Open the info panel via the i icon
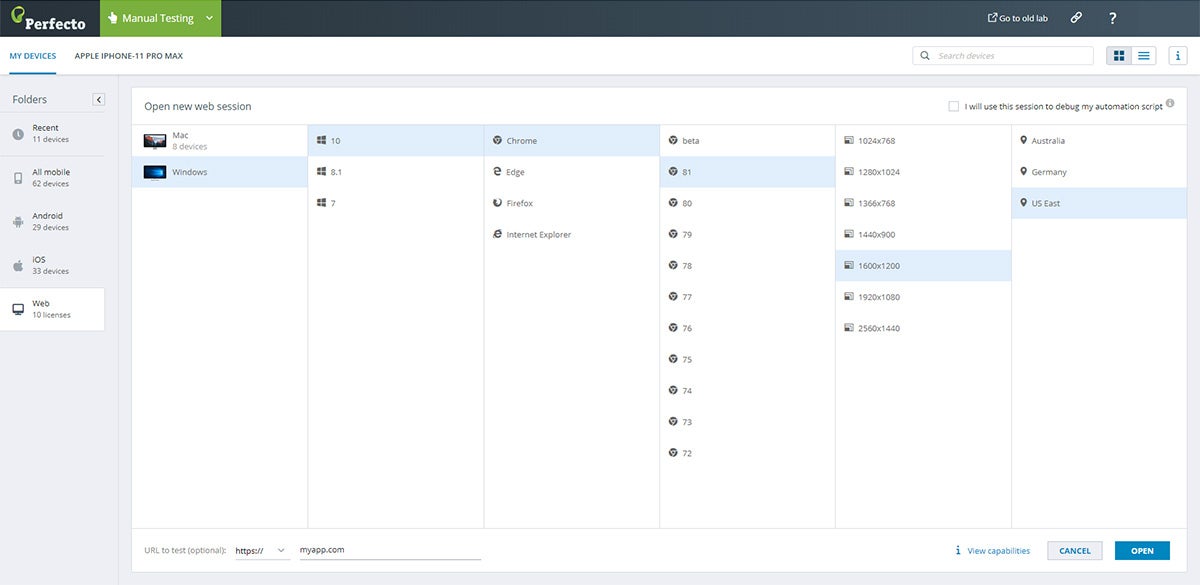Image resolution: width=1200 pixels, height=585 pixels. pos(1178,55)
